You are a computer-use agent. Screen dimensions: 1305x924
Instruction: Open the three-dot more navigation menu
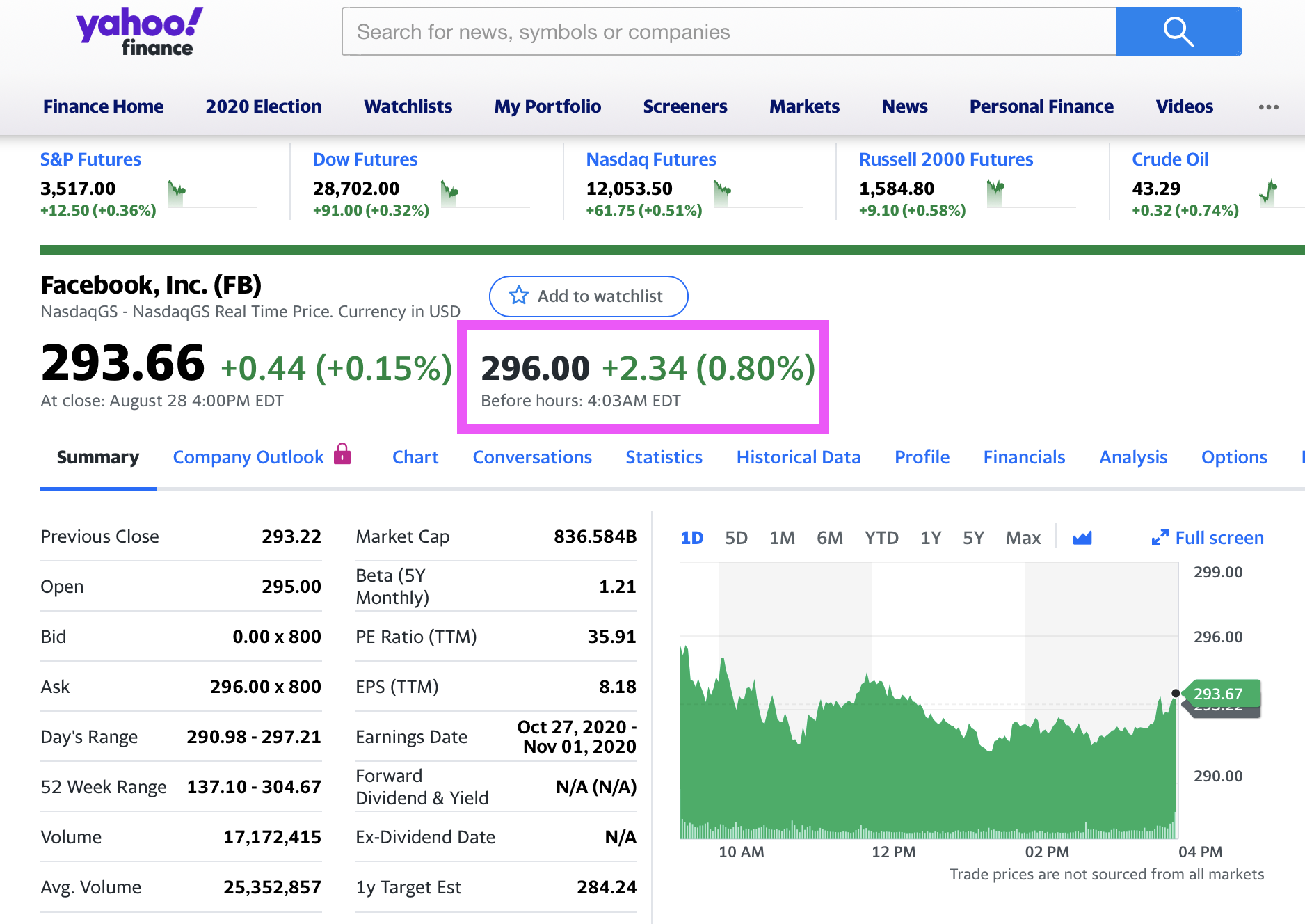click(1268, 107)
